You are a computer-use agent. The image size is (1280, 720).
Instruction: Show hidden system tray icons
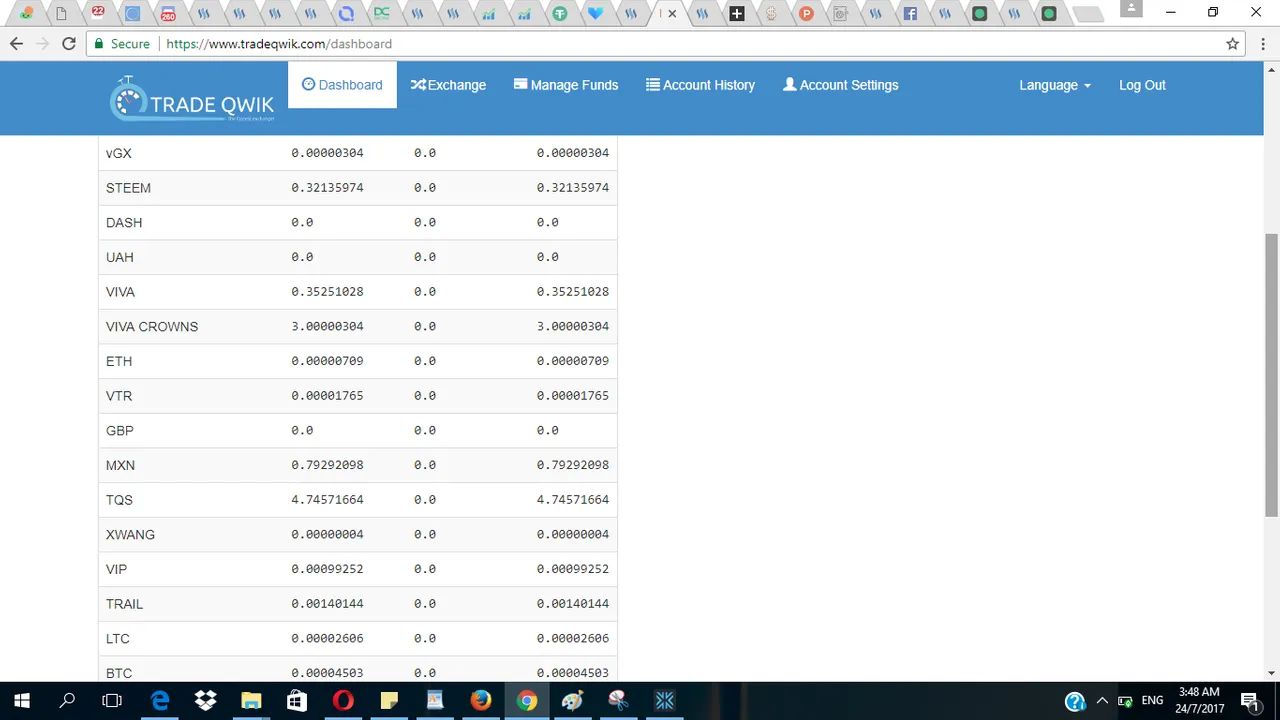pyautogui.click(x=1102, y=701)
